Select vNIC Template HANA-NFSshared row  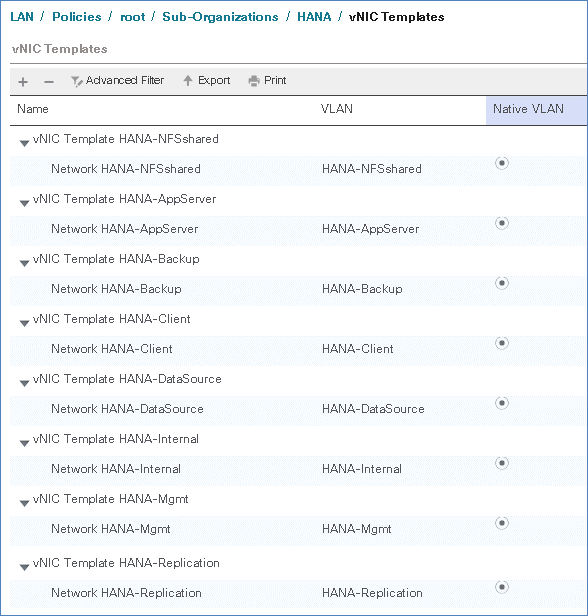[299, 139]
